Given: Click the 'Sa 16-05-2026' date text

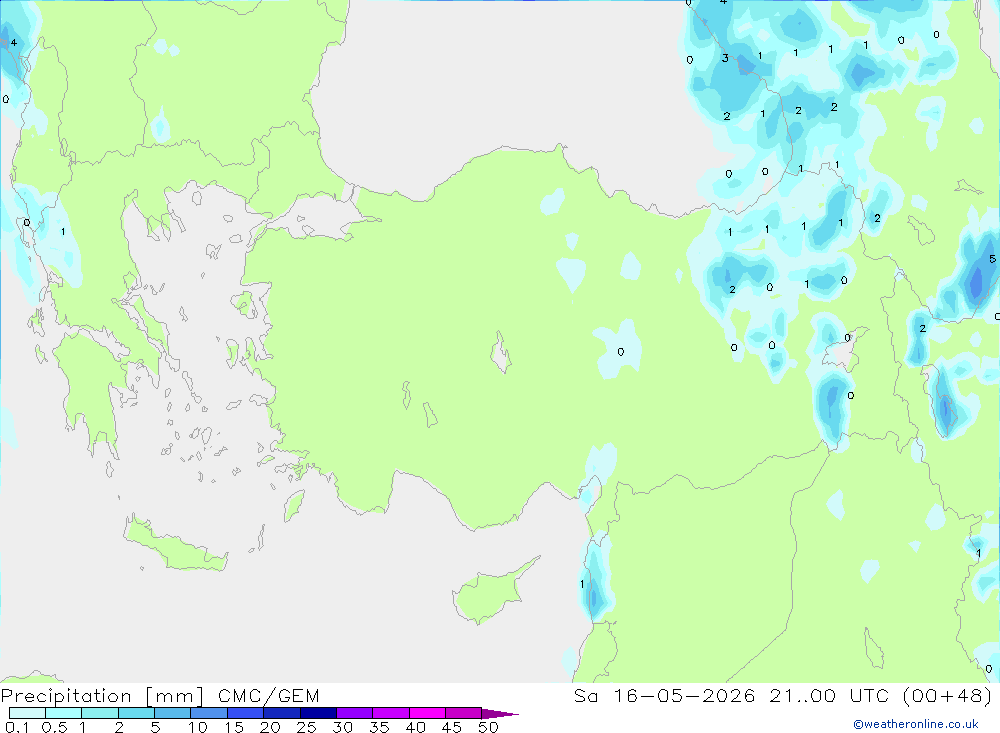Looking at the screenshot, I should (x=665, y=696).
